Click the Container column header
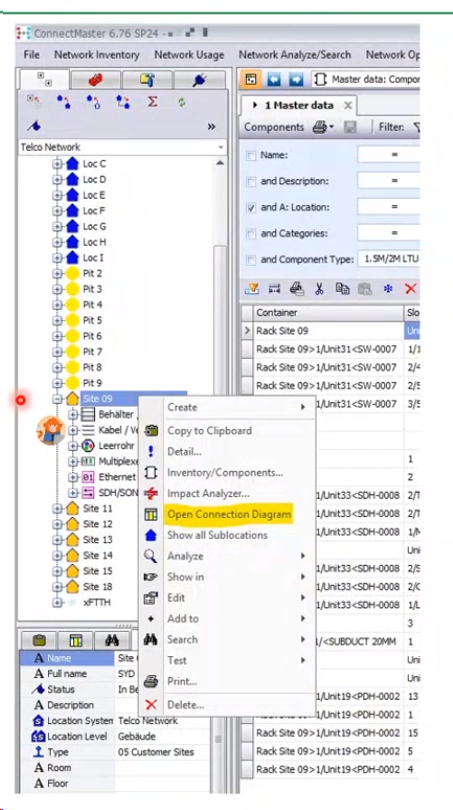 [x=328, y=313]
